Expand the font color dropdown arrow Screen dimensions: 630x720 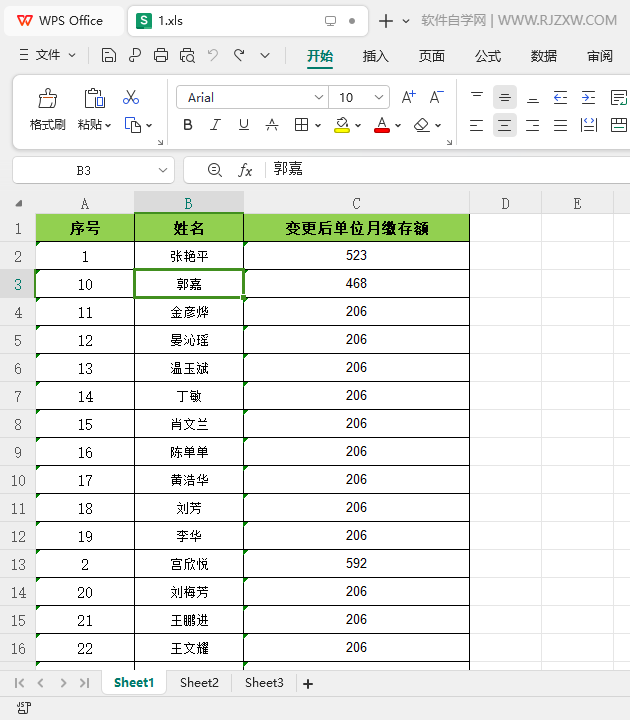(398, 125)
